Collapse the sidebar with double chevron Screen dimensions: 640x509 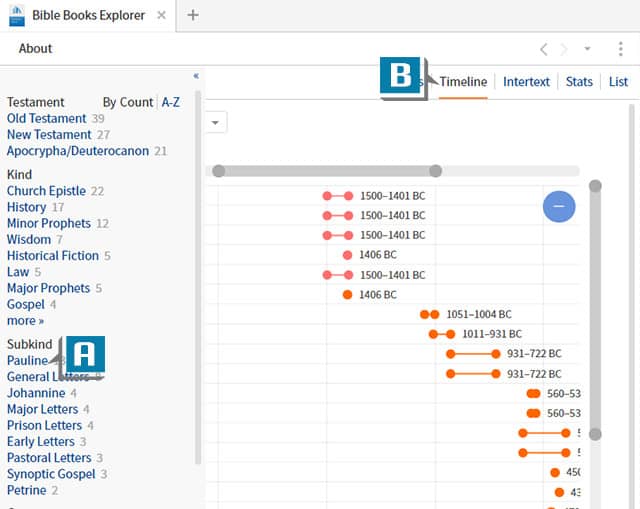(x=196, y=76)
